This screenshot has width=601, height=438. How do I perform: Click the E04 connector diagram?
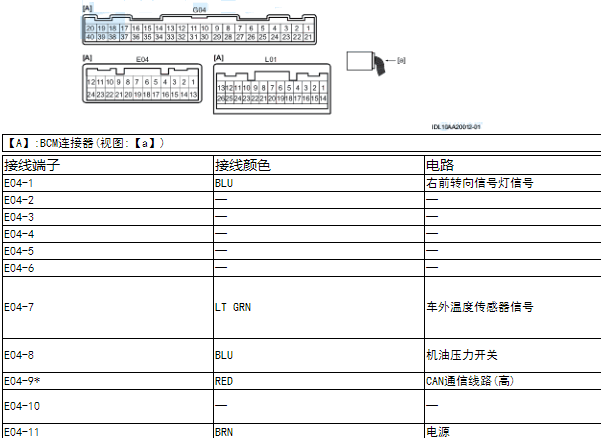142,83
